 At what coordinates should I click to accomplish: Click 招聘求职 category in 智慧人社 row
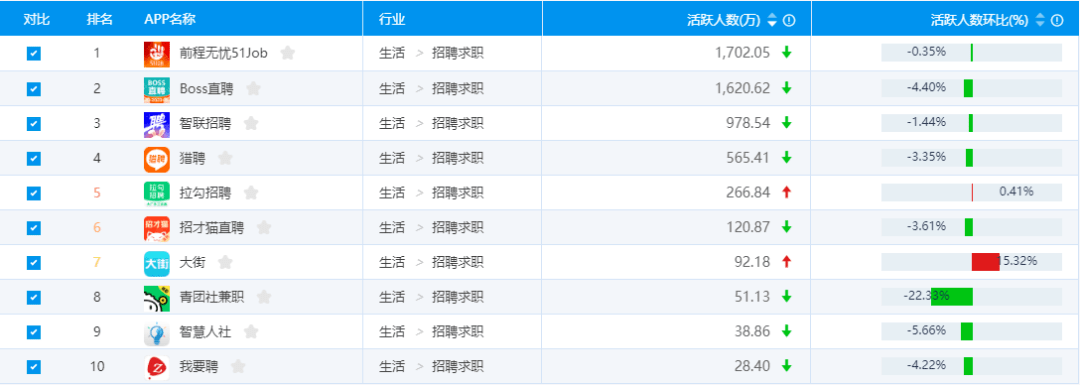458,332
